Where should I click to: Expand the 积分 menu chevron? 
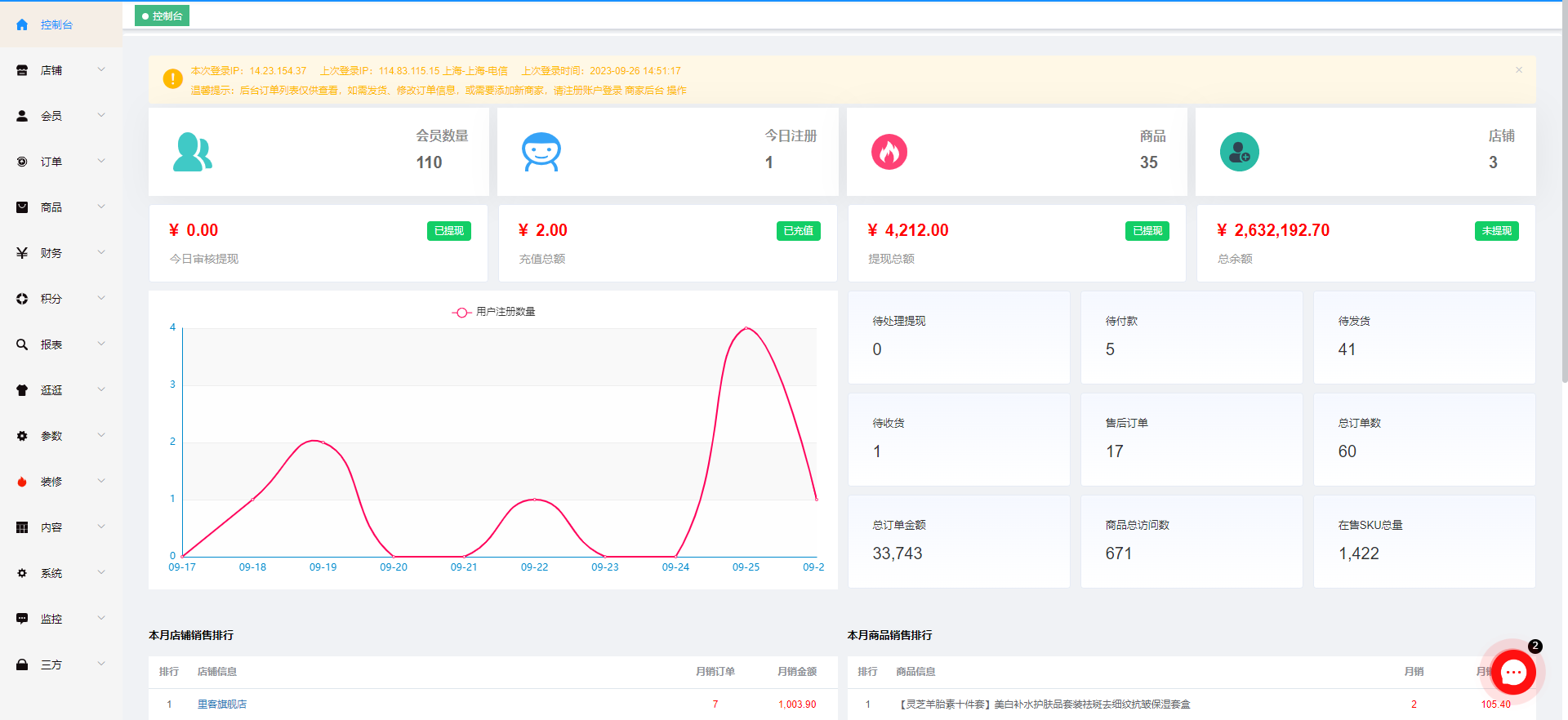tap(101, 298)
